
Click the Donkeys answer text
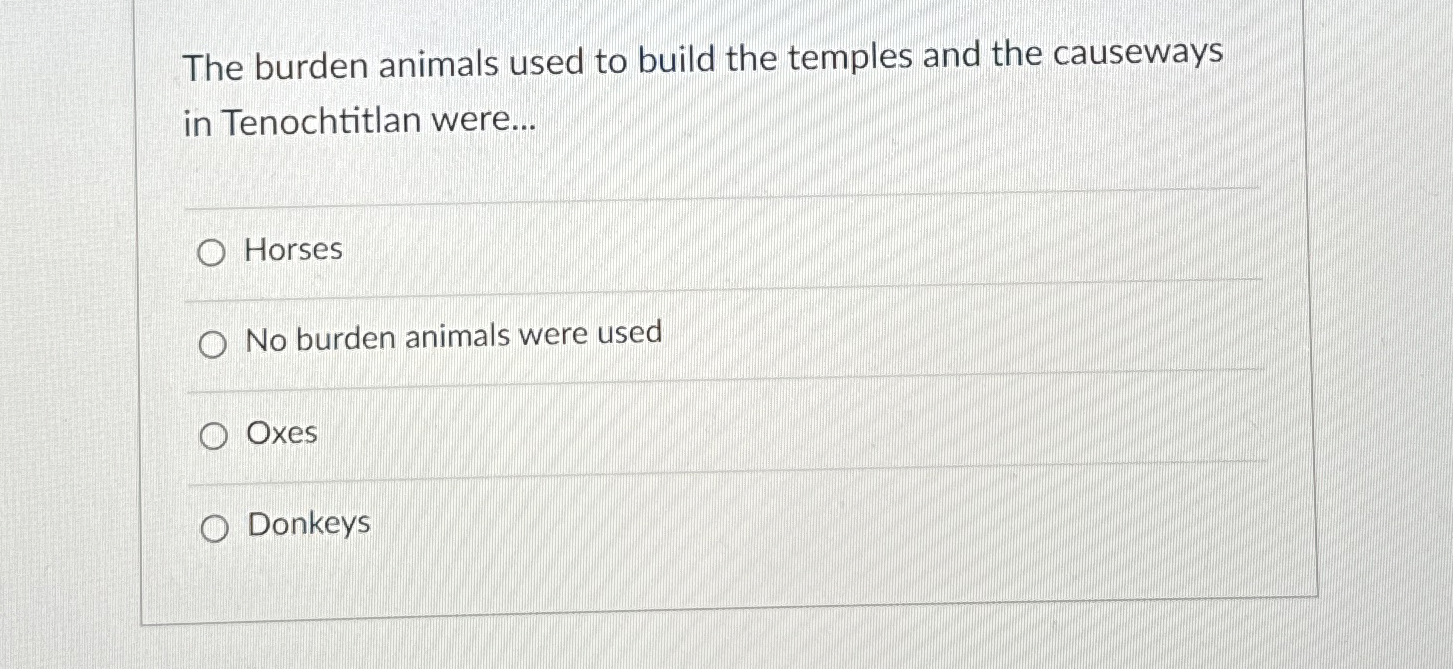(x=309, y=523)
